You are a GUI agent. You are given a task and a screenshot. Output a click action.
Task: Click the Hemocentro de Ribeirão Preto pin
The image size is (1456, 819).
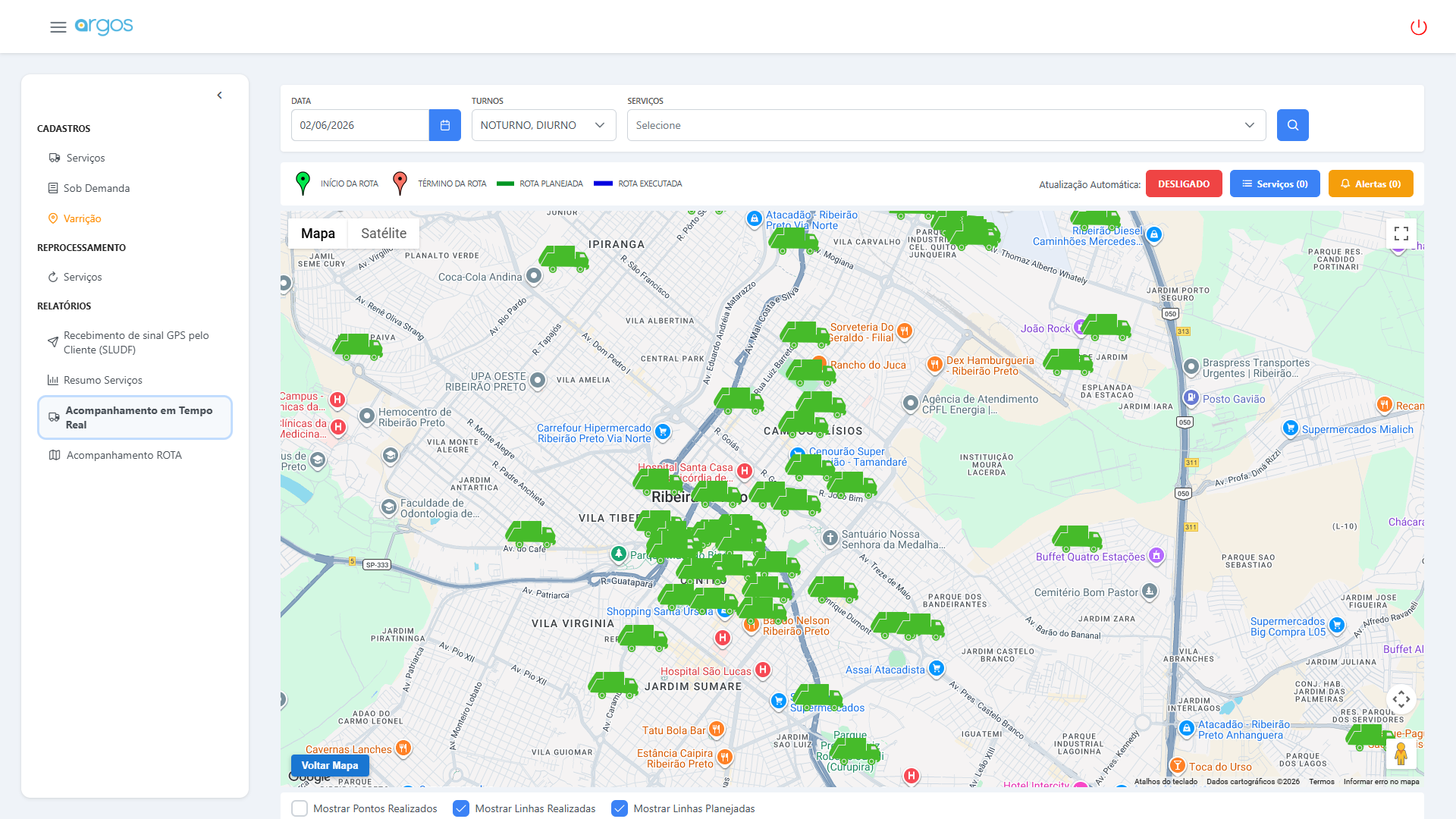pyautogui.click(x=367, y=416)
